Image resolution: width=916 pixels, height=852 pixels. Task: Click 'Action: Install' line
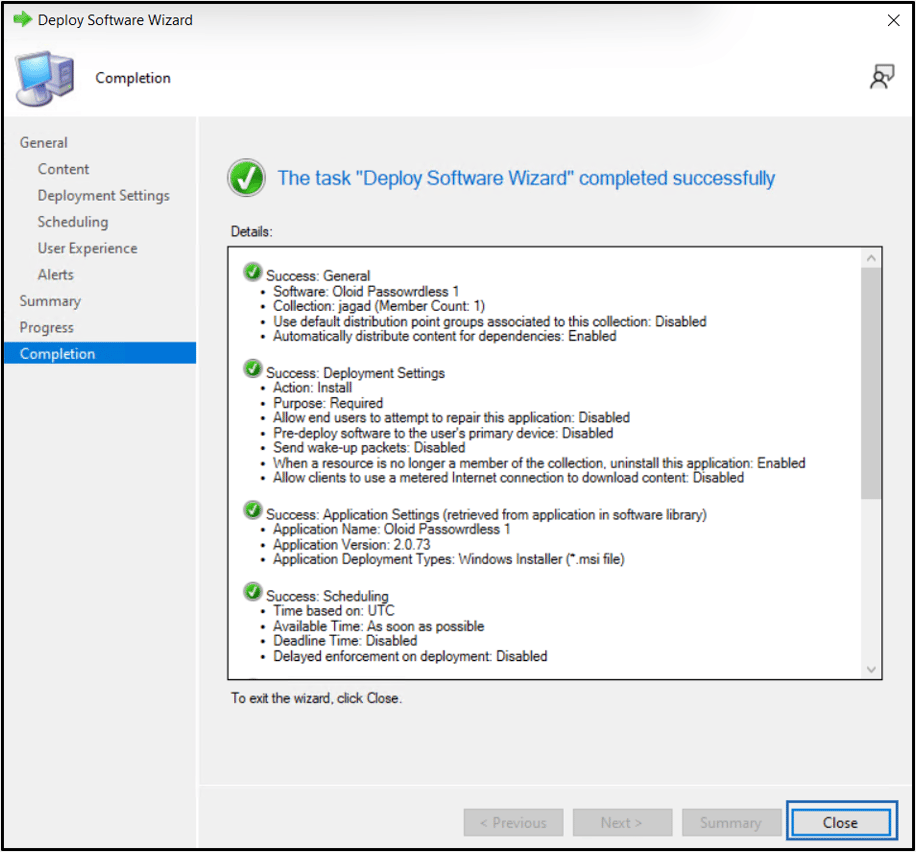tap(312, 387)
